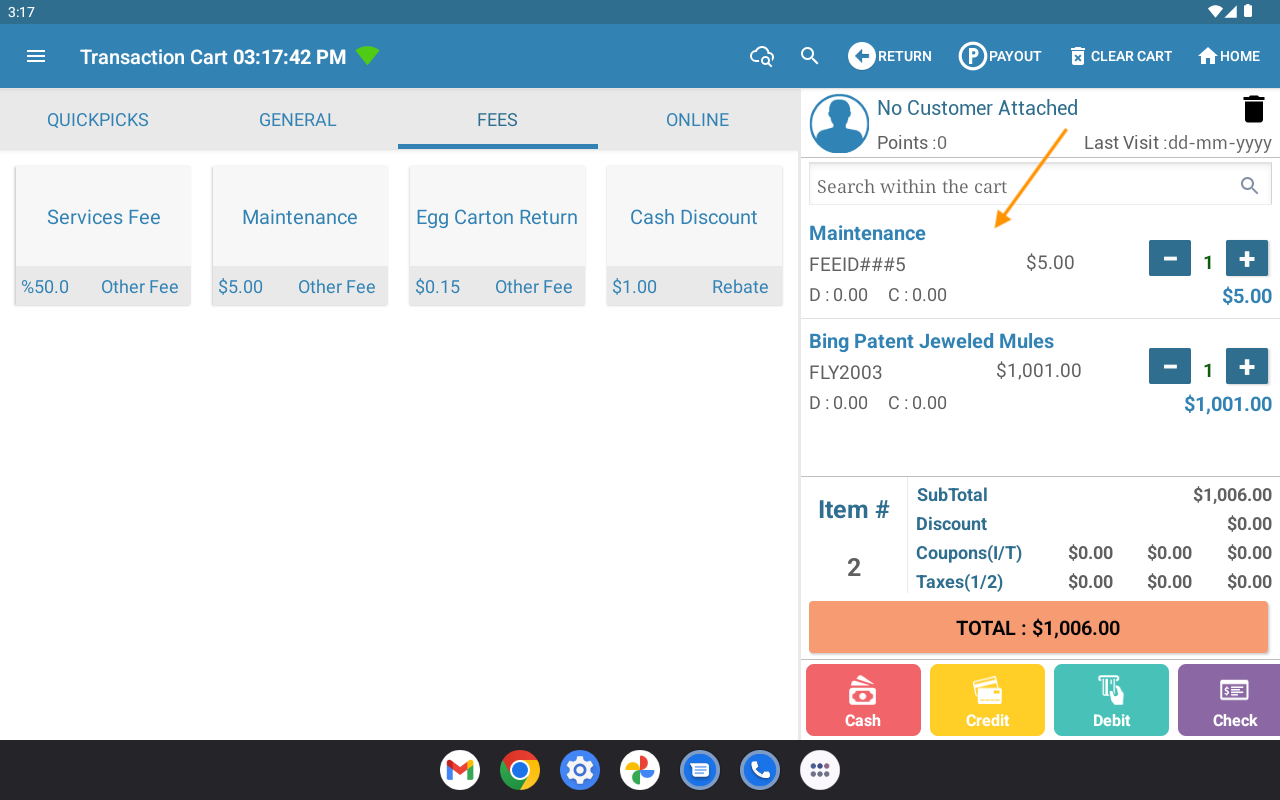The height and width of the screenshot is (800, 1280).
Task: Select Bing Patent Jeweled Mules cart item
Action: (931, 341)
